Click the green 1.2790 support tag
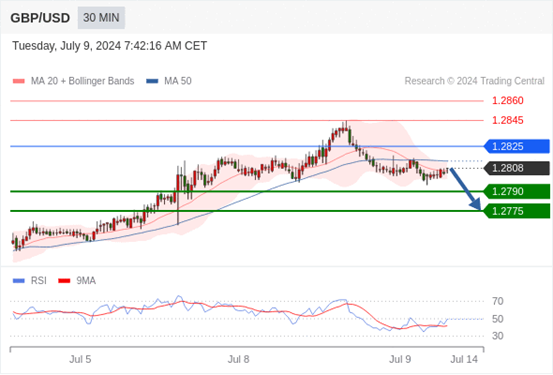The image size is (553, 375). [x=517, y=192]
